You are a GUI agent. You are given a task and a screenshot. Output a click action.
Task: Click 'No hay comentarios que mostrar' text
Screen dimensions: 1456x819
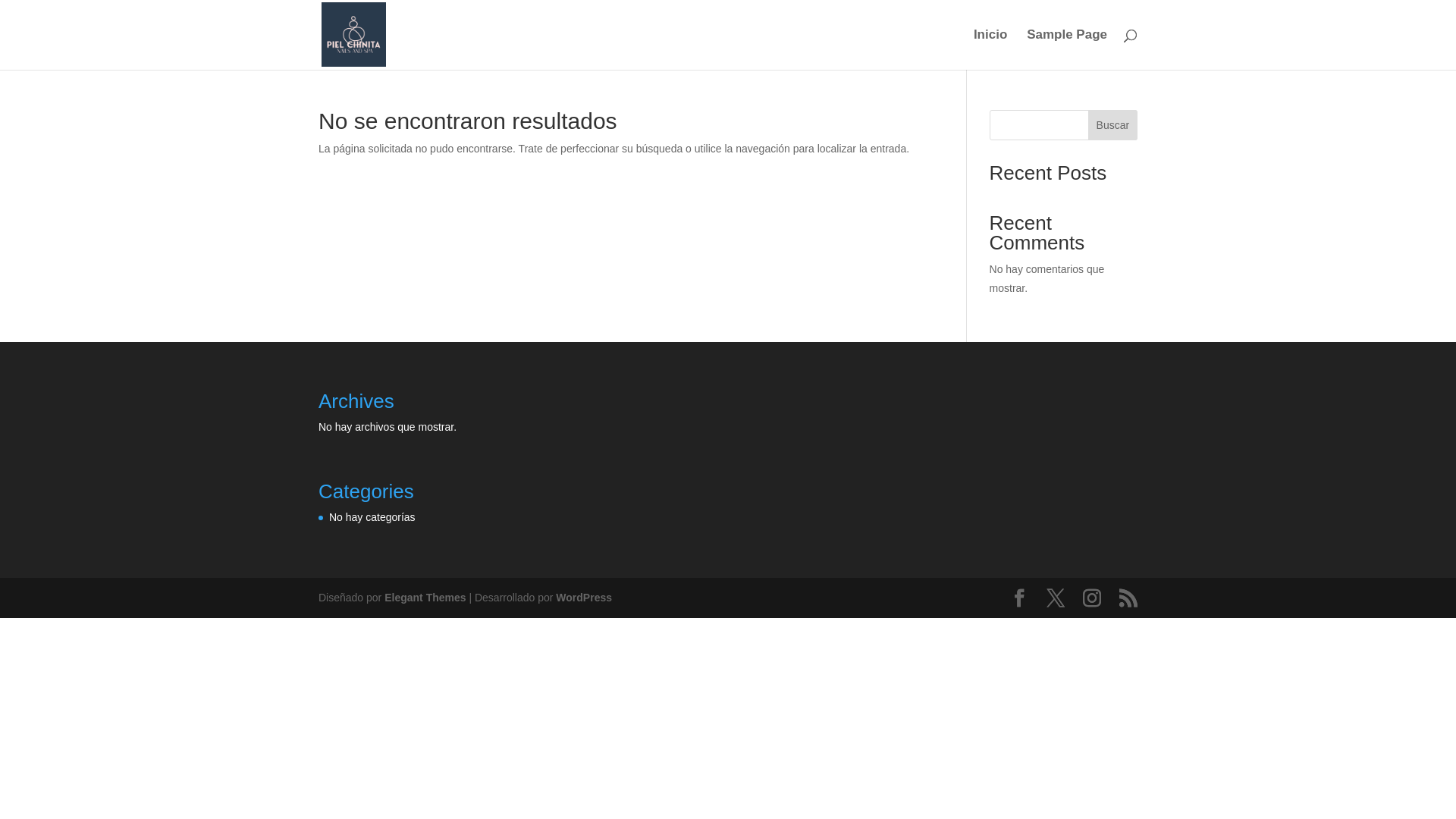1046,278
